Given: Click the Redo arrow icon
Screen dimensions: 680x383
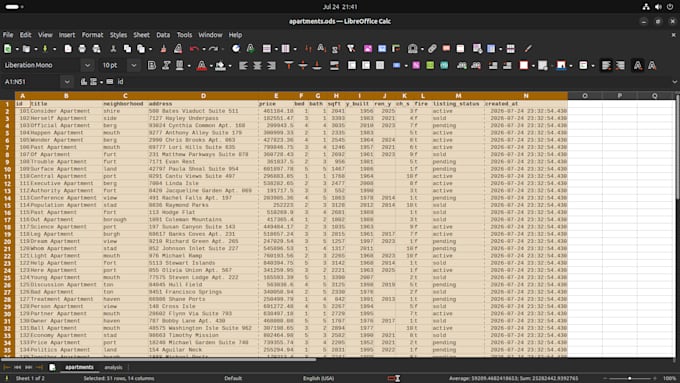Looking at the screenshot, I should [213, 49].
